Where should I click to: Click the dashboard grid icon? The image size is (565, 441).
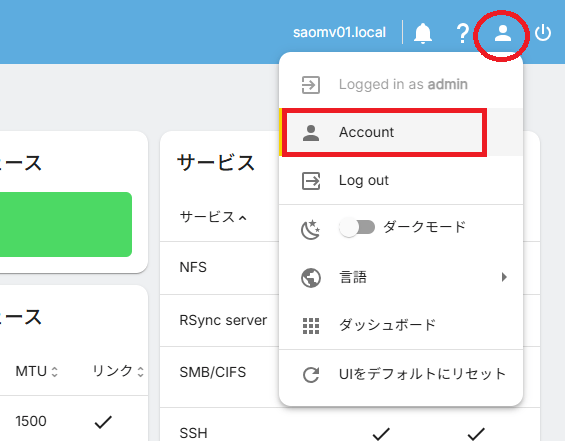coord(311,326)
